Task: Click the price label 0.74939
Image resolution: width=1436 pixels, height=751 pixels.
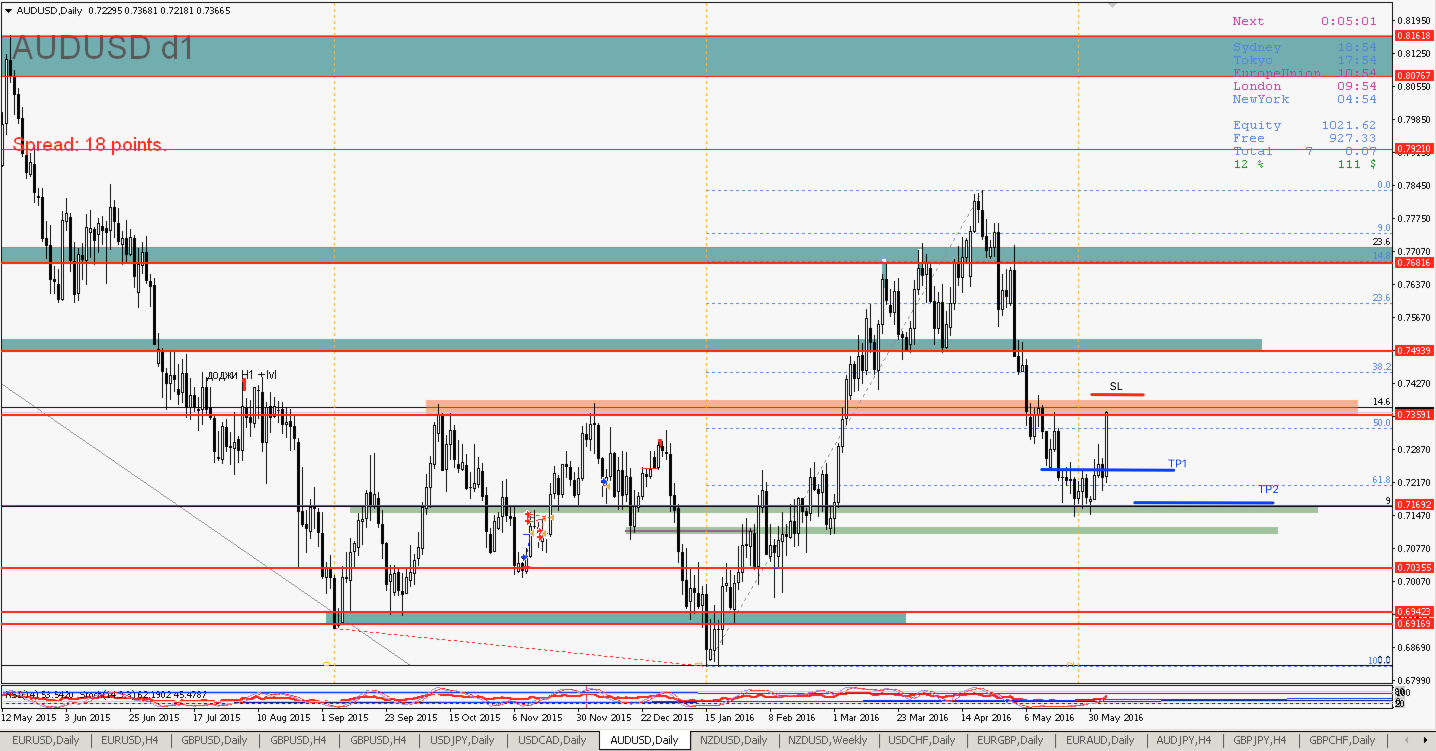Action: click(1416, 350)
